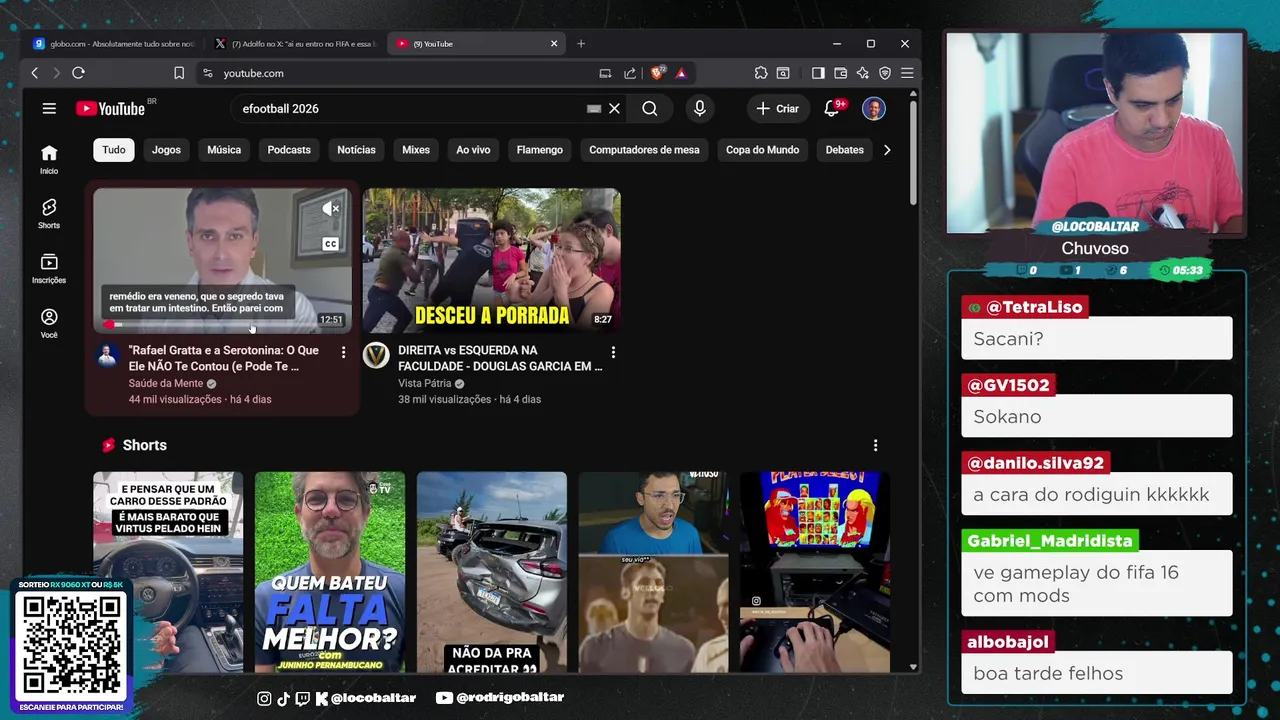Image resolution: width=1280 pixels, height=720 pixels.
Task: Open site information in the address bar
Action: (x=207, y=73)
